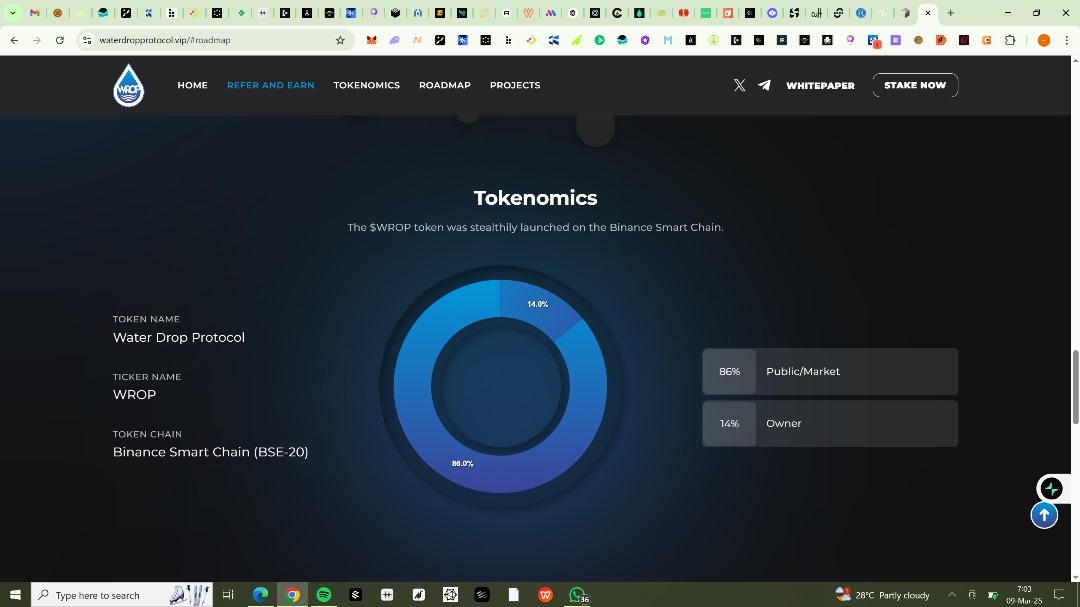This screenshot has width=1080, height=607.
Task: Click the address bar URL field
Action: pyautogui.click(x=214, y=40)
